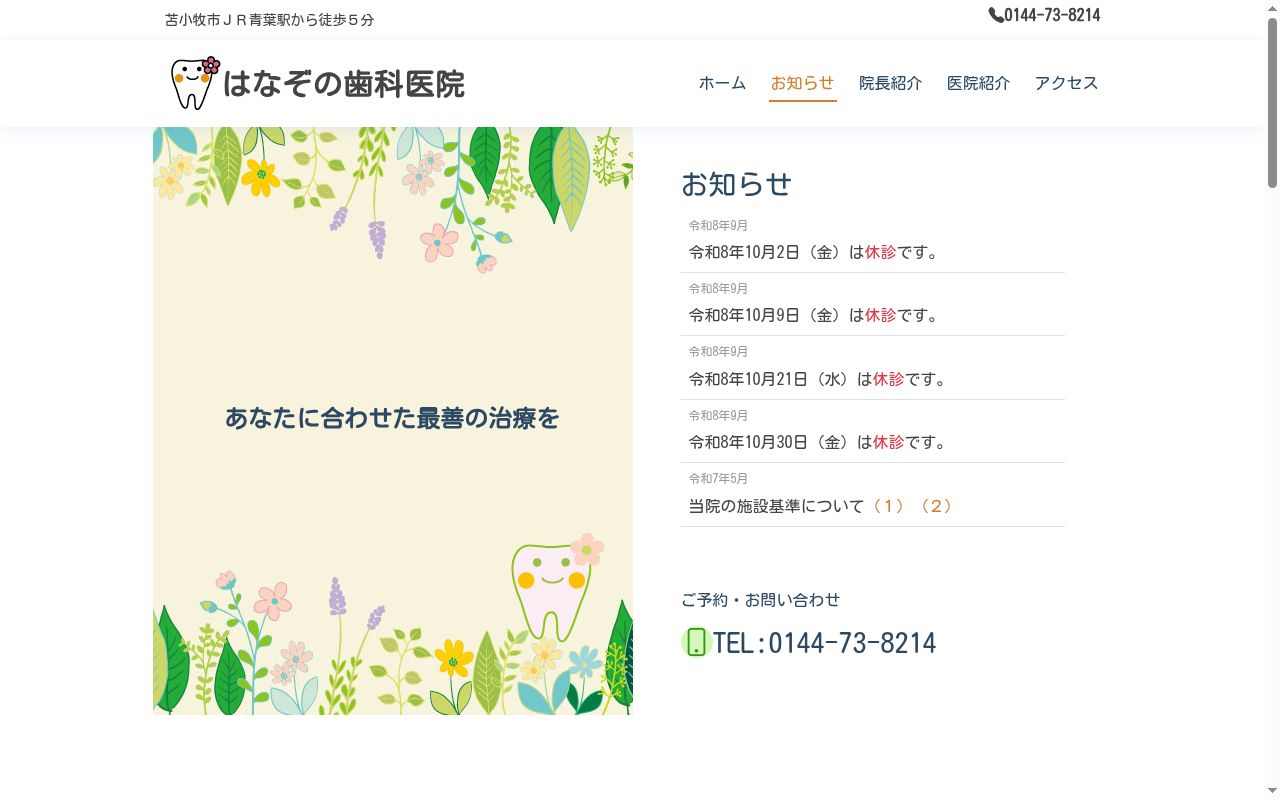The height and width of the screenshot is (800, 1280).
Task: Click the お知らせ section heading
Action: pos(737,184)
